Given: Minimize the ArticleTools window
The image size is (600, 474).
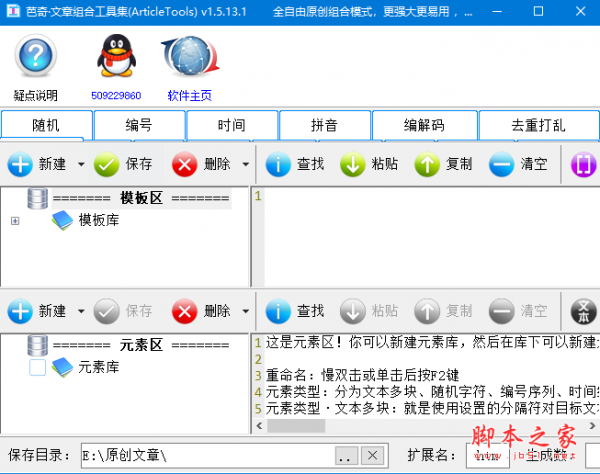Looking at the screenshot, I should pyautogui.click(x=497, y=12).
